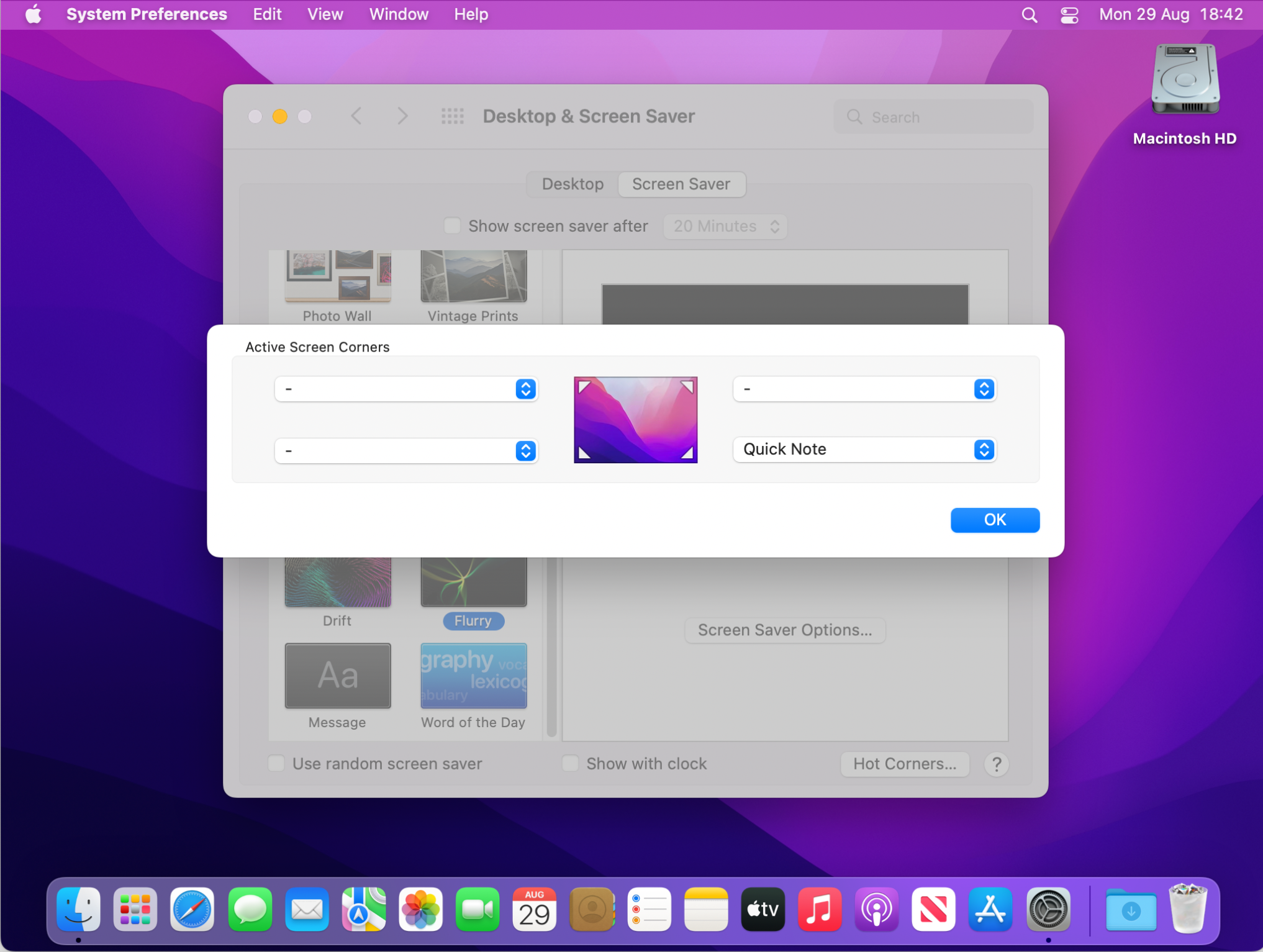Screen dimensions: 1263x952
Task: Enable Use random screen saver
Action: click(x=276, y=763)
